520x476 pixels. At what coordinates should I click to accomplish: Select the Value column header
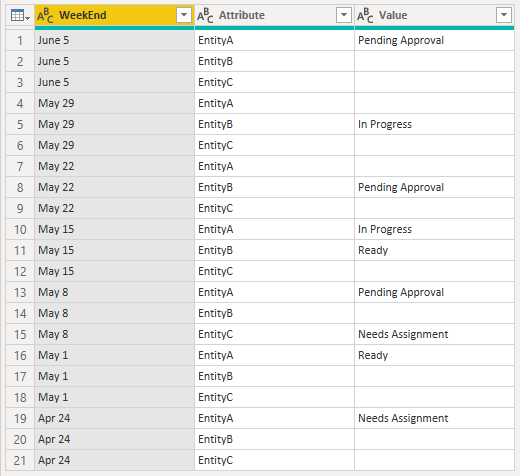click(434, 15)
